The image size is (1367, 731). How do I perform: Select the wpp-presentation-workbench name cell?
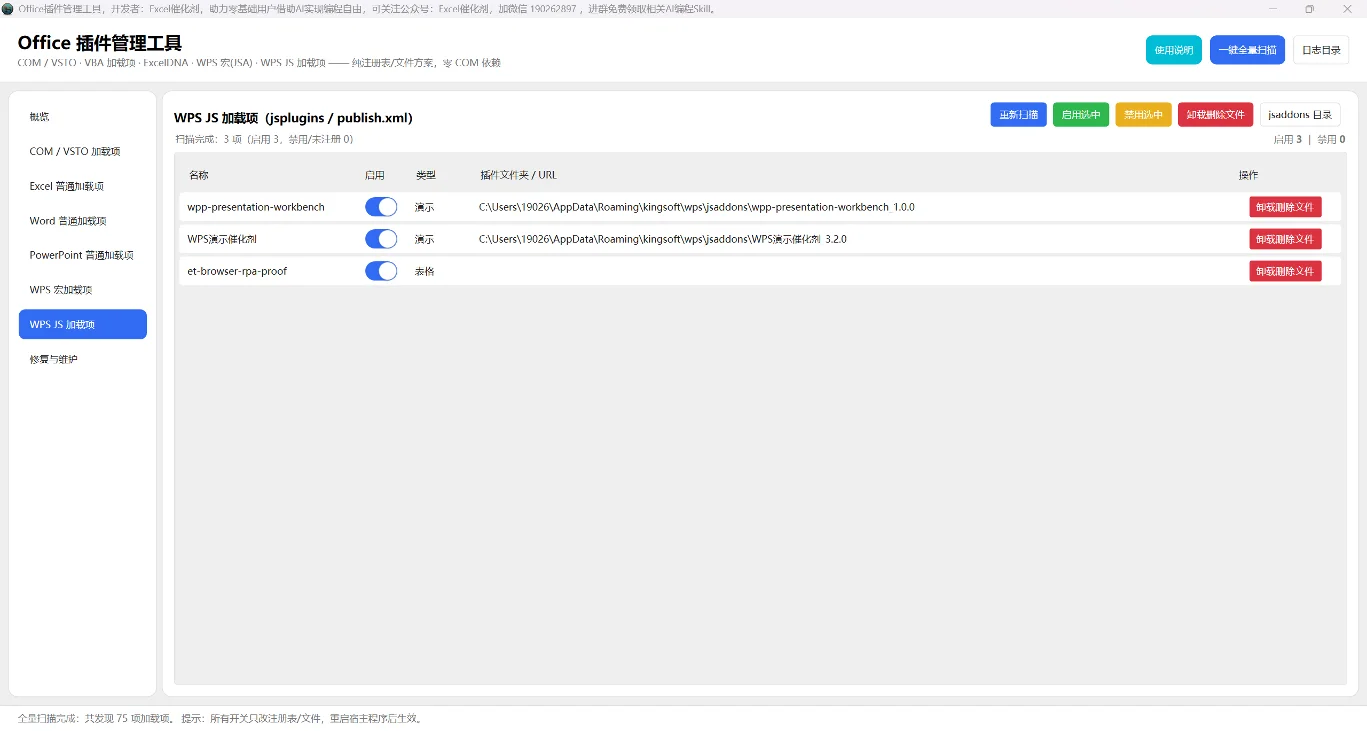256,207
